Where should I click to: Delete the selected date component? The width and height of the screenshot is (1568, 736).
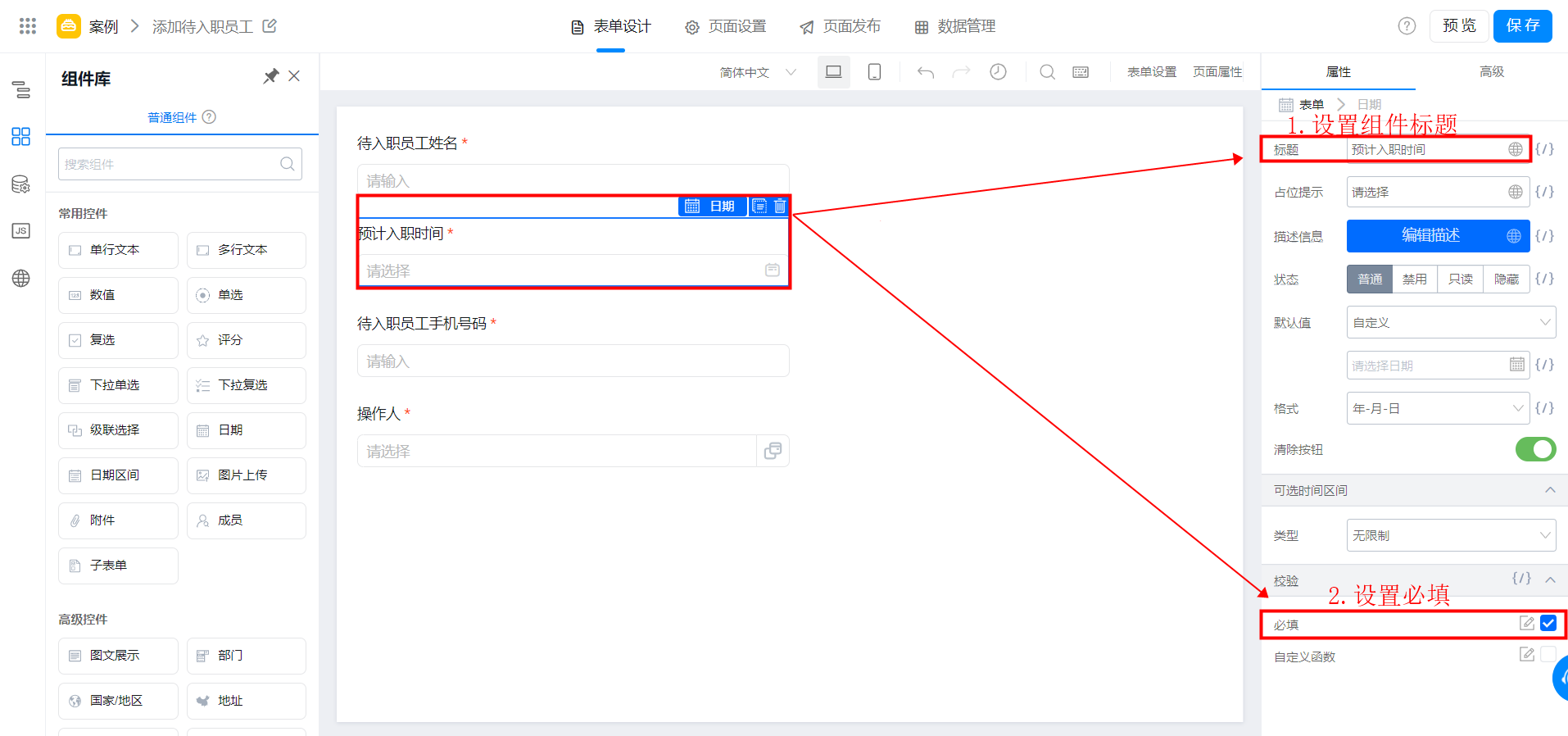click(x=780, y=206)
